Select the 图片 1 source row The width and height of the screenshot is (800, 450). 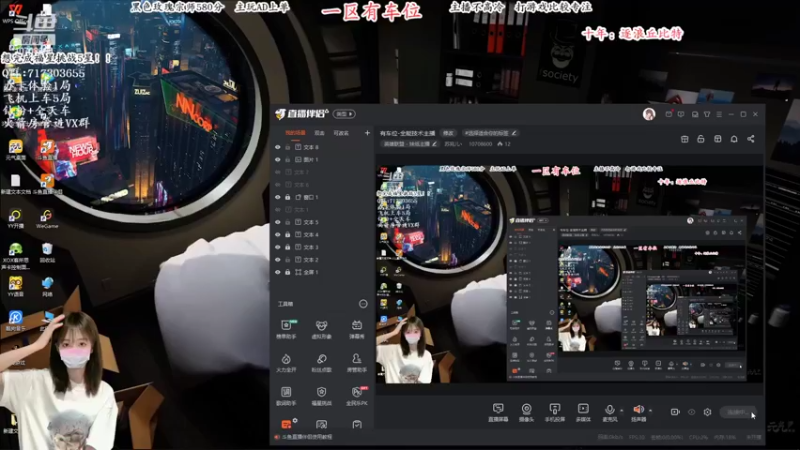(x=322, y=160)
